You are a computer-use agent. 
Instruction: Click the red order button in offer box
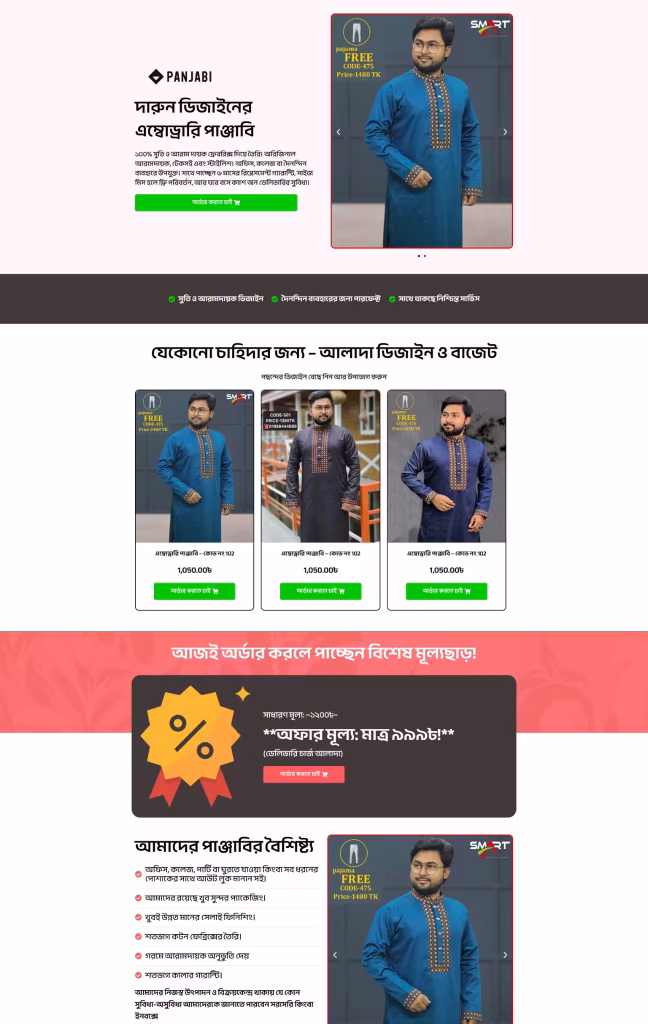click(x=304, y=774)
